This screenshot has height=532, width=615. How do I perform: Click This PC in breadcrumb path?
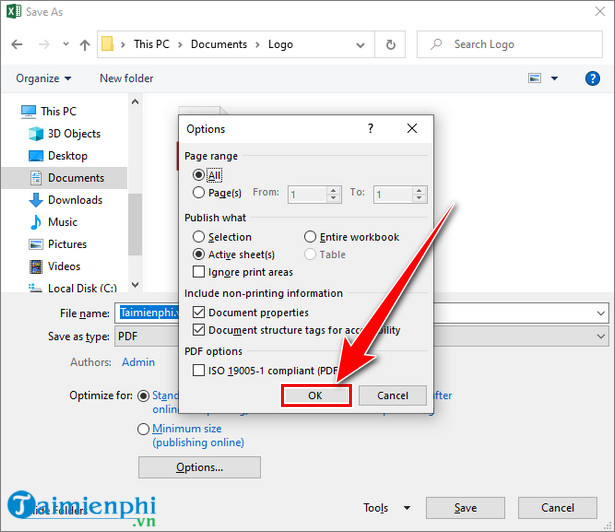(152, 44)
